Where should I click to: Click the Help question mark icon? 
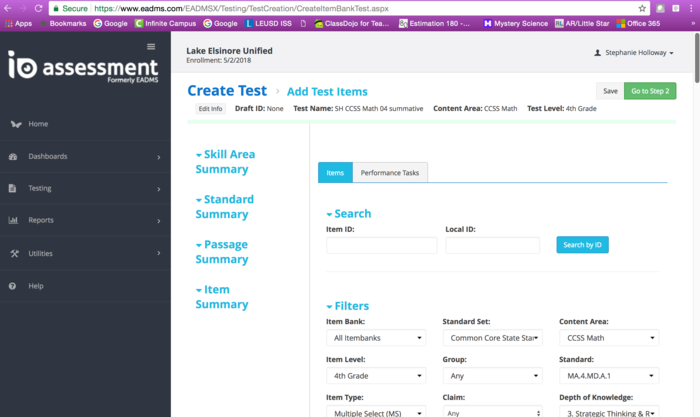click(13, 286)
